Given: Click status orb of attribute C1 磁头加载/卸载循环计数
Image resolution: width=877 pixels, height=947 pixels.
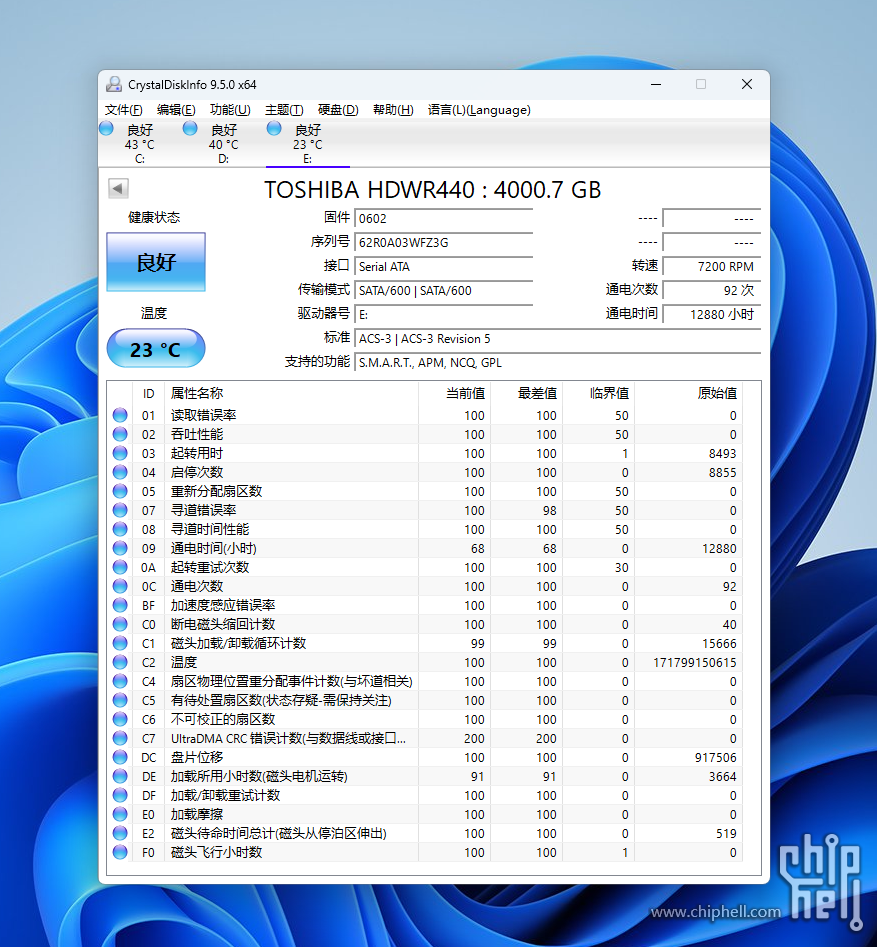Looking at the screenshot, I should (120, 643).
